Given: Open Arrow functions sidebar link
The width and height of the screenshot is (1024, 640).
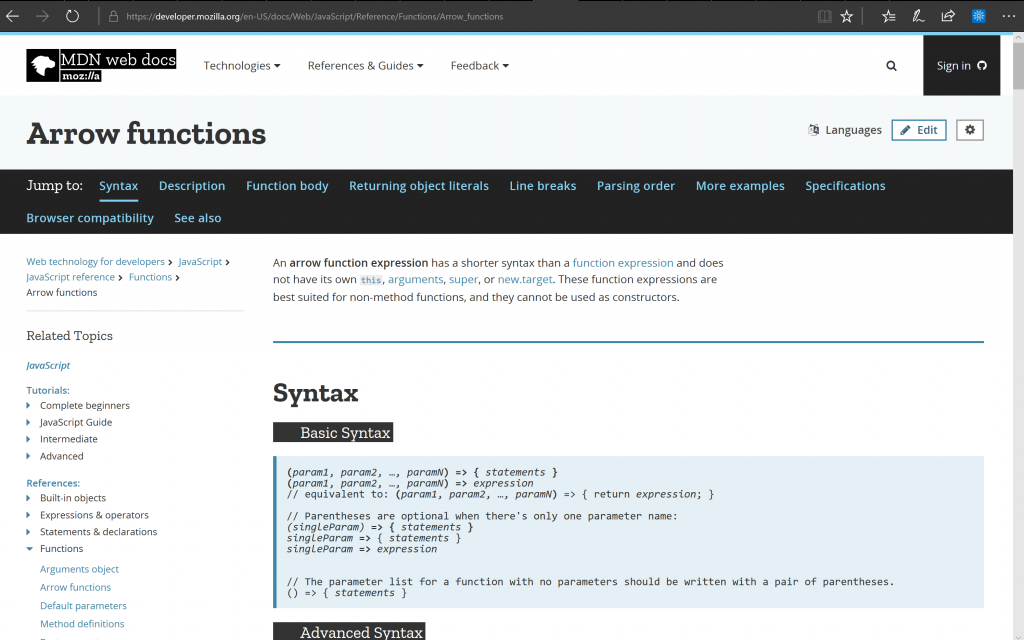Looking at the screenshot, I should (75, 588).
